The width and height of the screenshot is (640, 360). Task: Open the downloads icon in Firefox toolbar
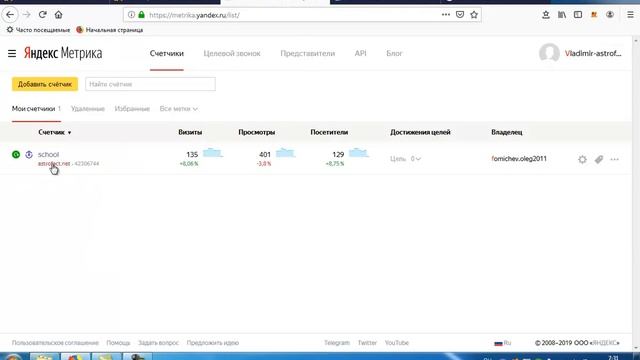tap(546, 15)
